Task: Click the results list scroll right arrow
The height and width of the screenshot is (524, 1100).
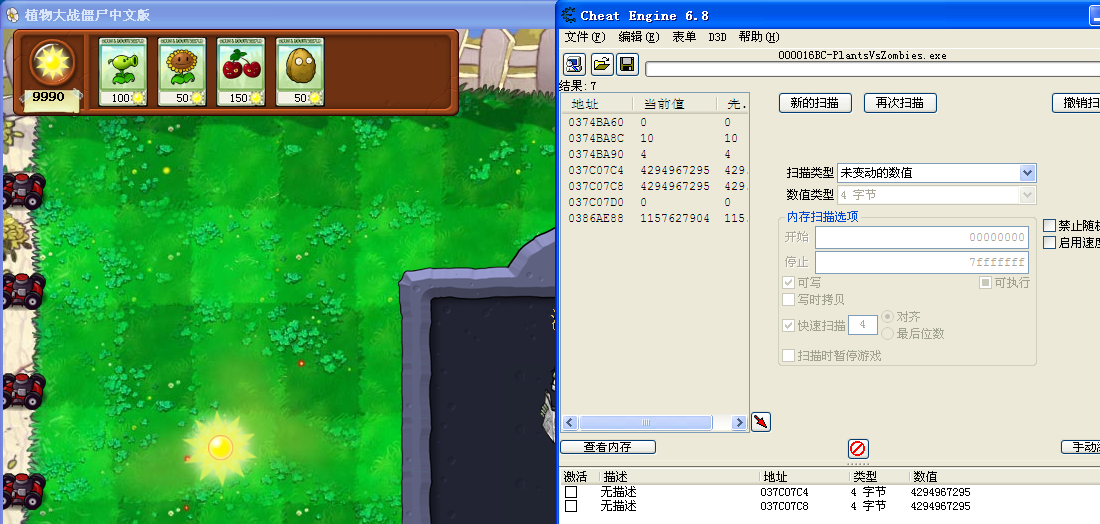Action: coord(739,422)
